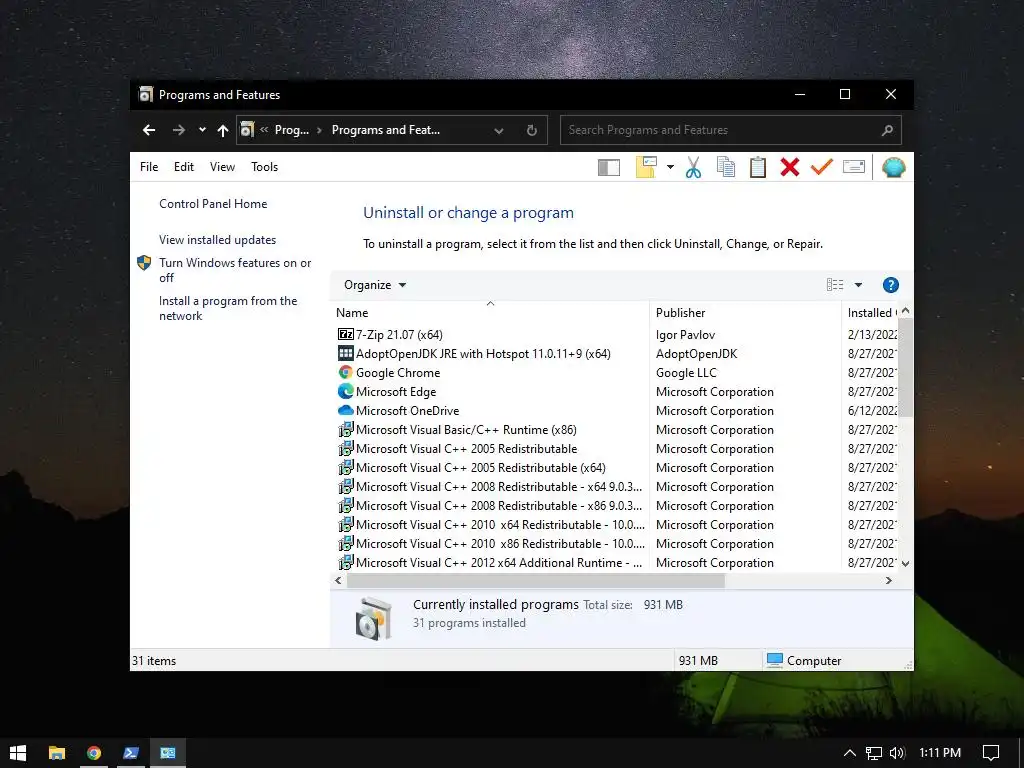
Task: Click the horizontal scrollbar left arrow
Action: tap(338, 581)
